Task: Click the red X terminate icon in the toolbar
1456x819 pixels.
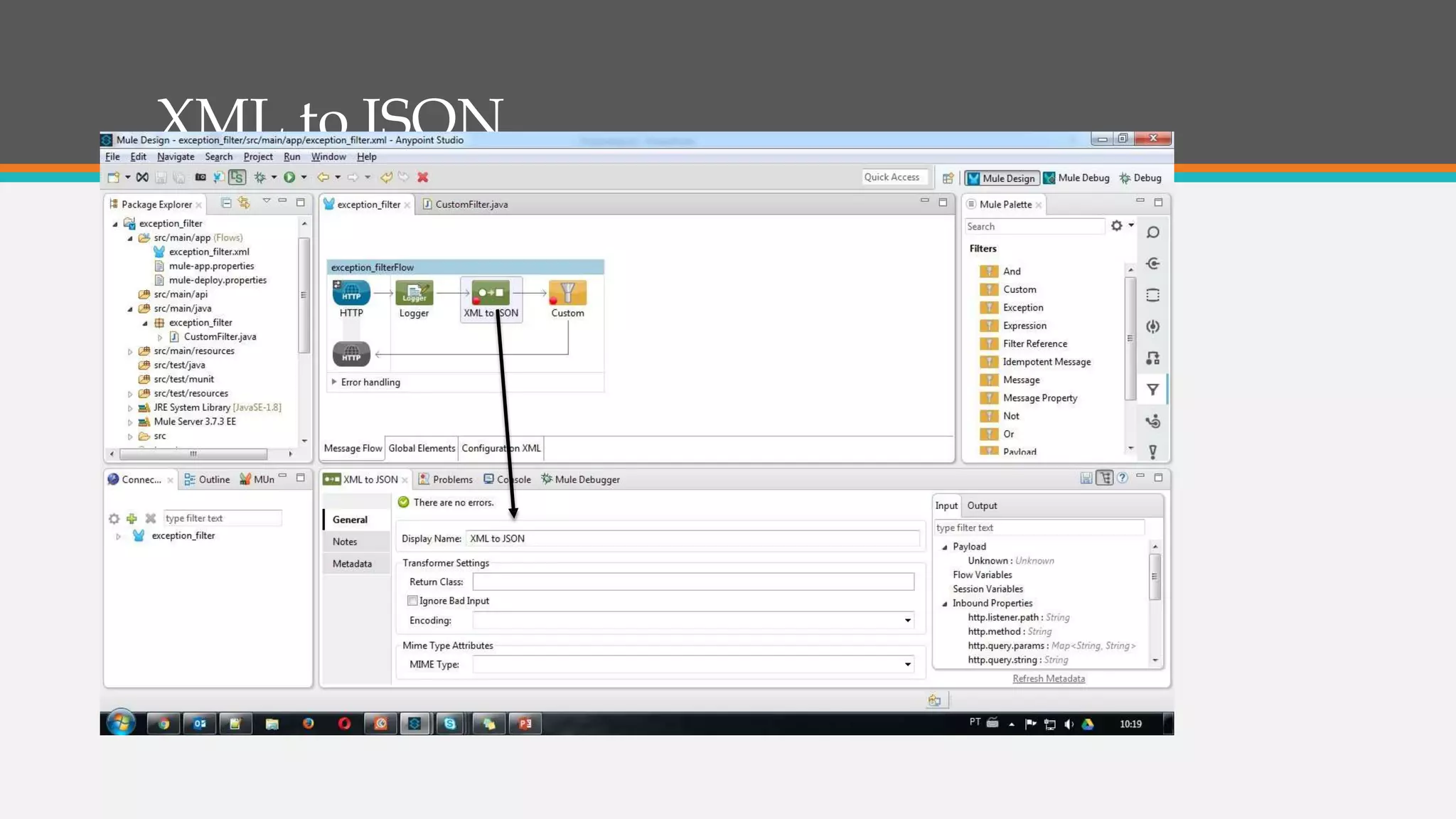Action: 423,177
